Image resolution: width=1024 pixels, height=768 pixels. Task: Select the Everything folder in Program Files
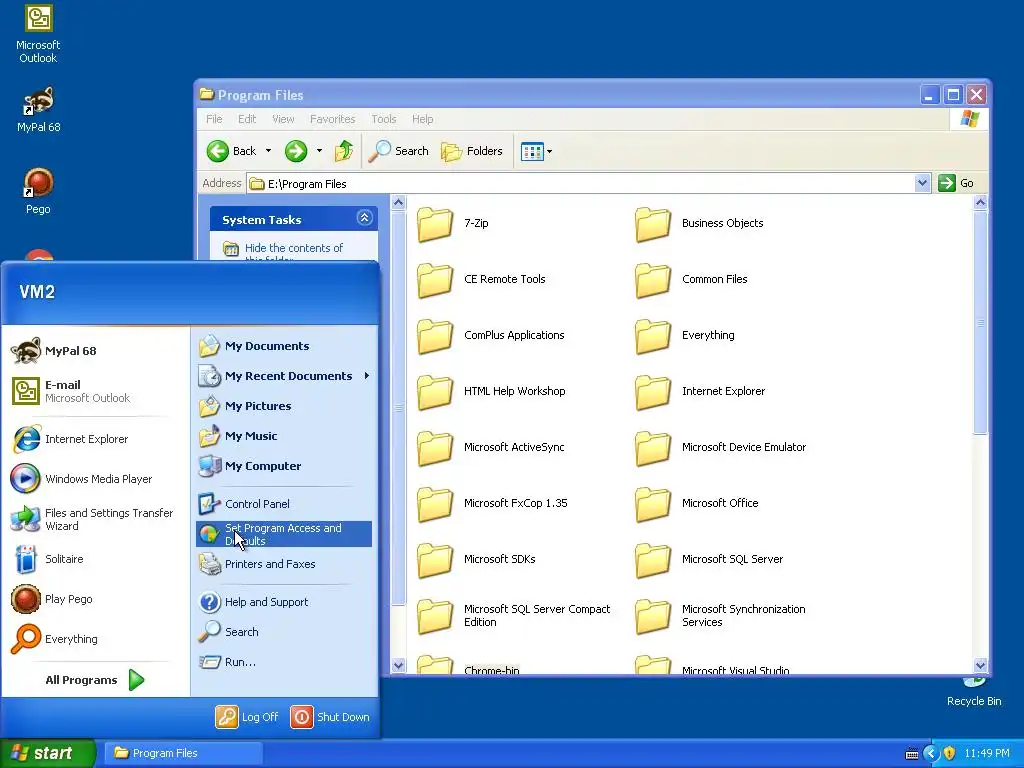[684, 336]
